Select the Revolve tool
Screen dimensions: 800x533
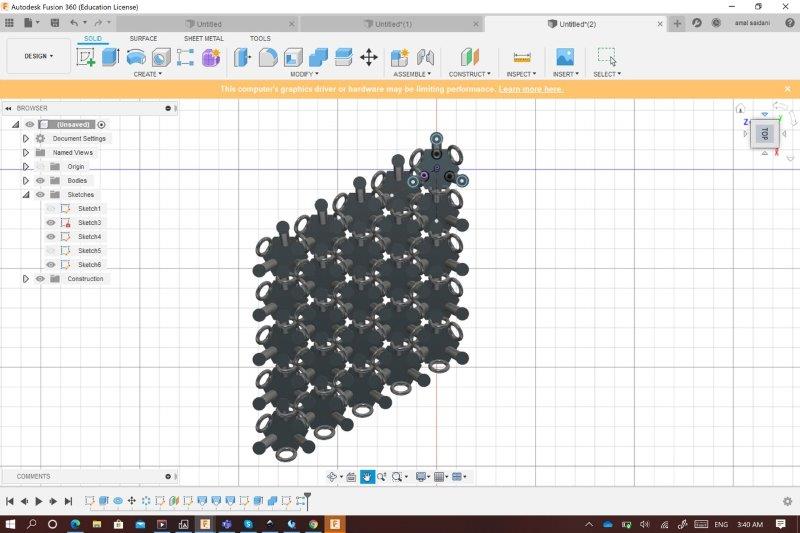[x=136, y=57]
